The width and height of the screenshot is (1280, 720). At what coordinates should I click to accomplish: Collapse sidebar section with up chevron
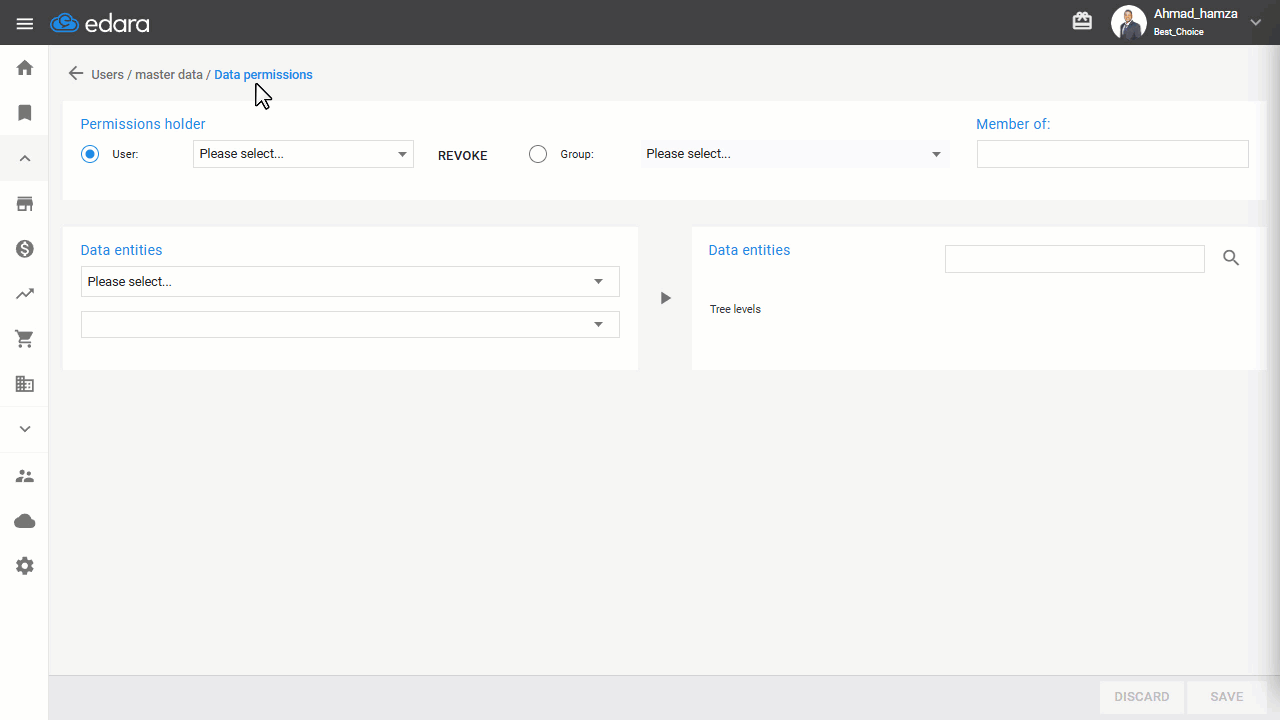25,158
